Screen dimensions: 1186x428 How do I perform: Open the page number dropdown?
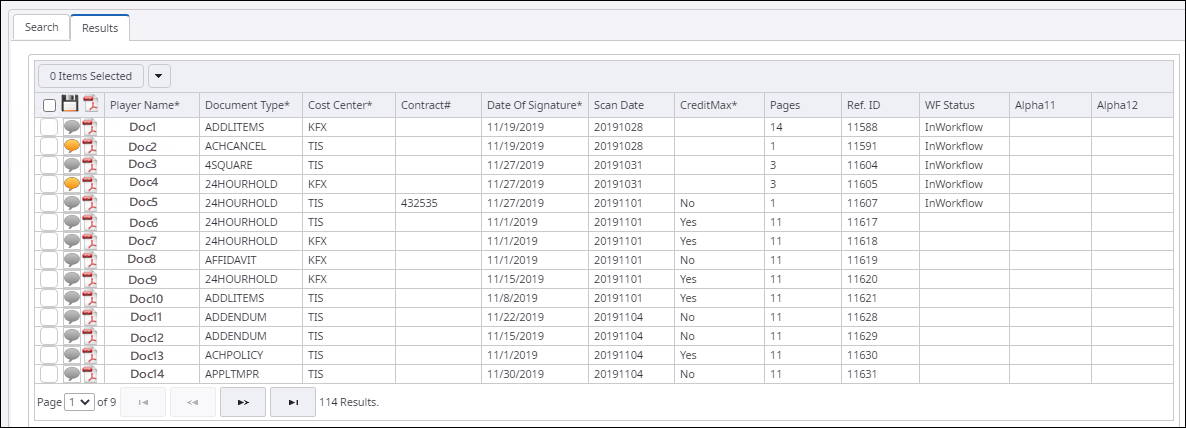[x=78, y=402]
